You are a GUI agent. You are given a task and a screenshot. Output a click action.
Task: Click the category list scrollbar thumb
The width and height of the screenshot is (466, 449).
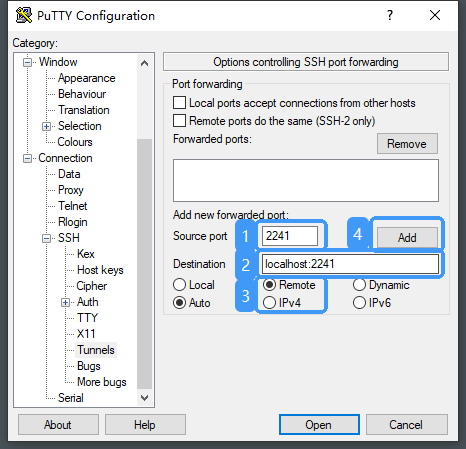pyautogui.click(x=144, y=264)
